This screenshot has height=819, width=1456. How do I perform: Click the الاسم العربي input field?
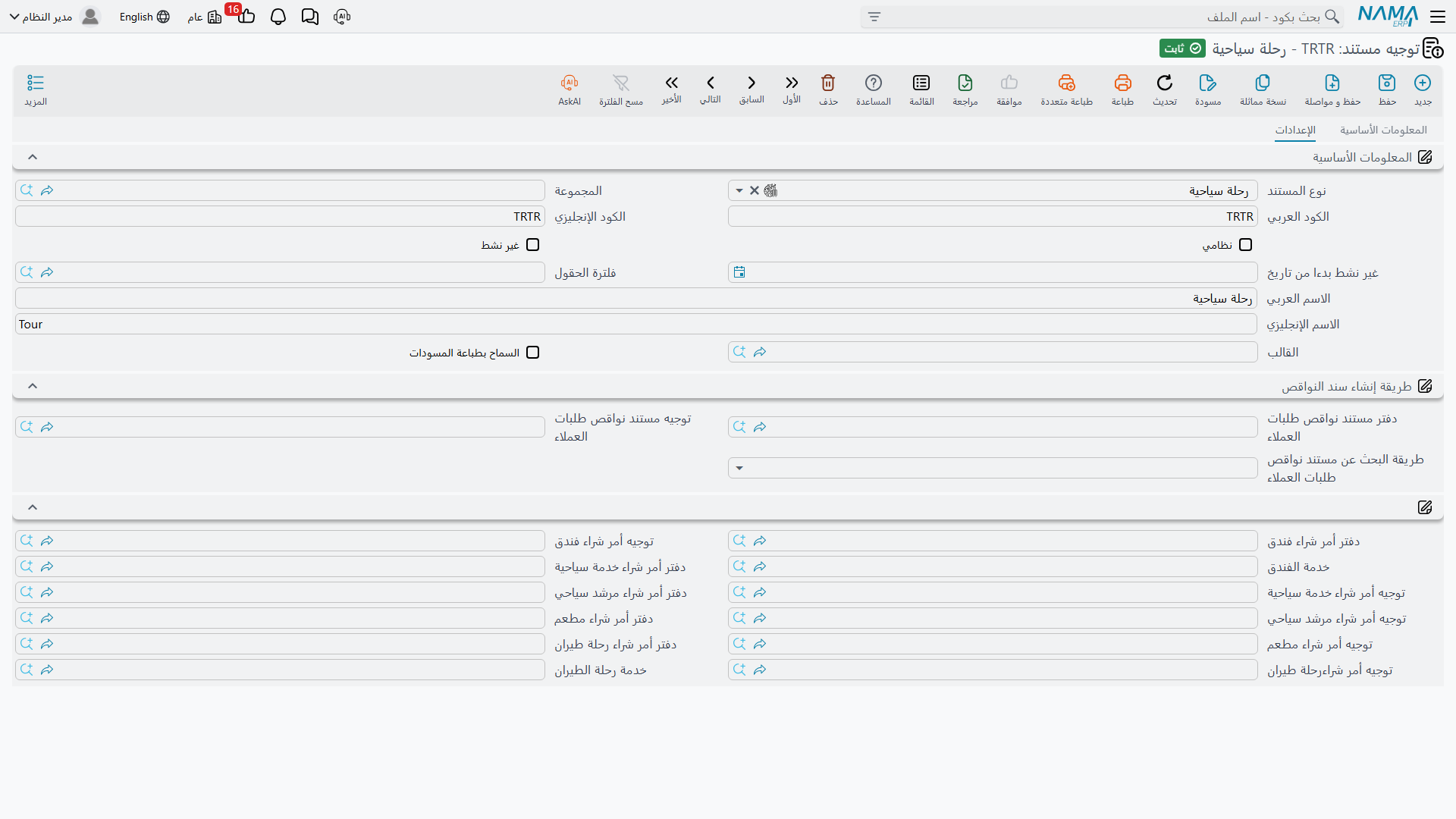[x=636, y=298]
